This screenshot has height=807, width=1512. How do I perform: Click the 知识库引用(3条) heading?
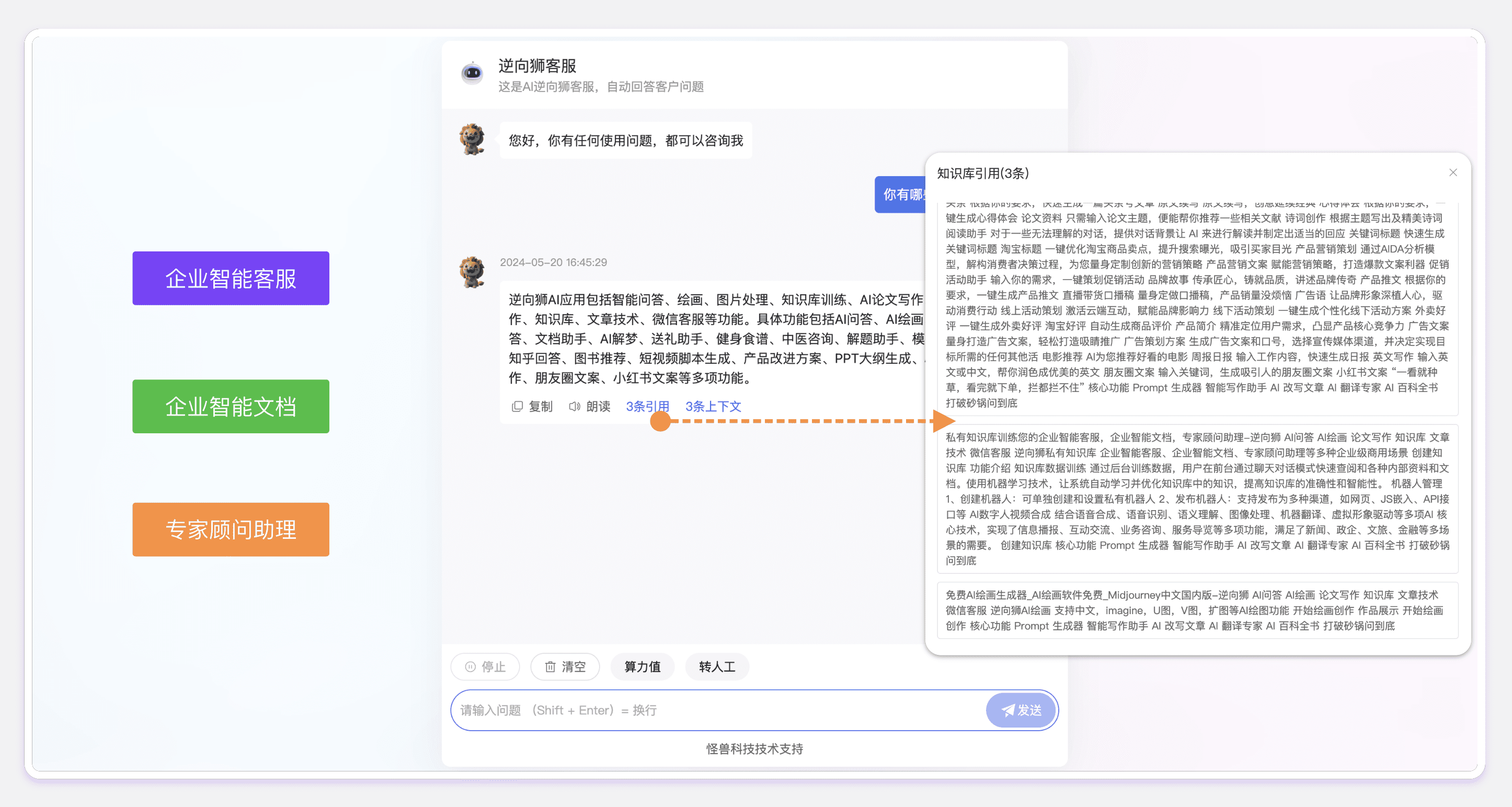click(982, 173)
